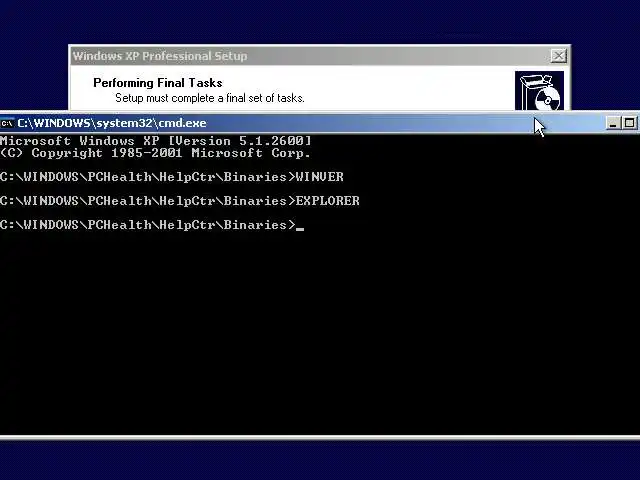Viewport: 640px width, 480px height.
Task: Click the cmd.exe title bar text
Action: (x=112, y=123)
